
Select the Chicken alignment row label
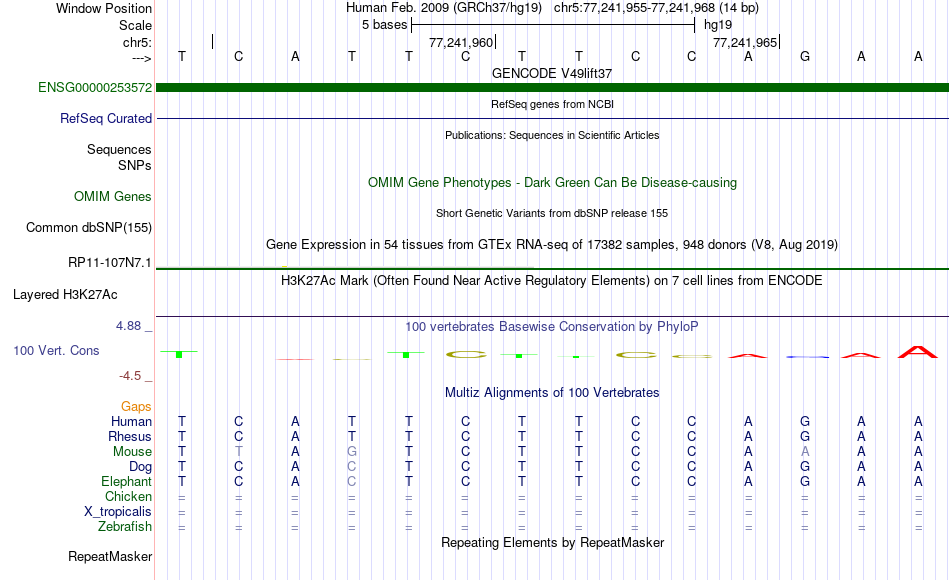pos(128,496)
